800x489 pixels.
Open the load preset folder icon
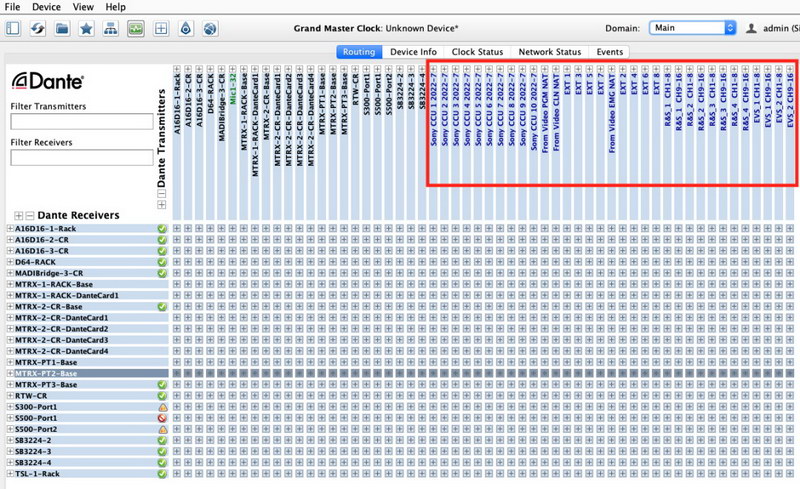click(x=62, y=28)
